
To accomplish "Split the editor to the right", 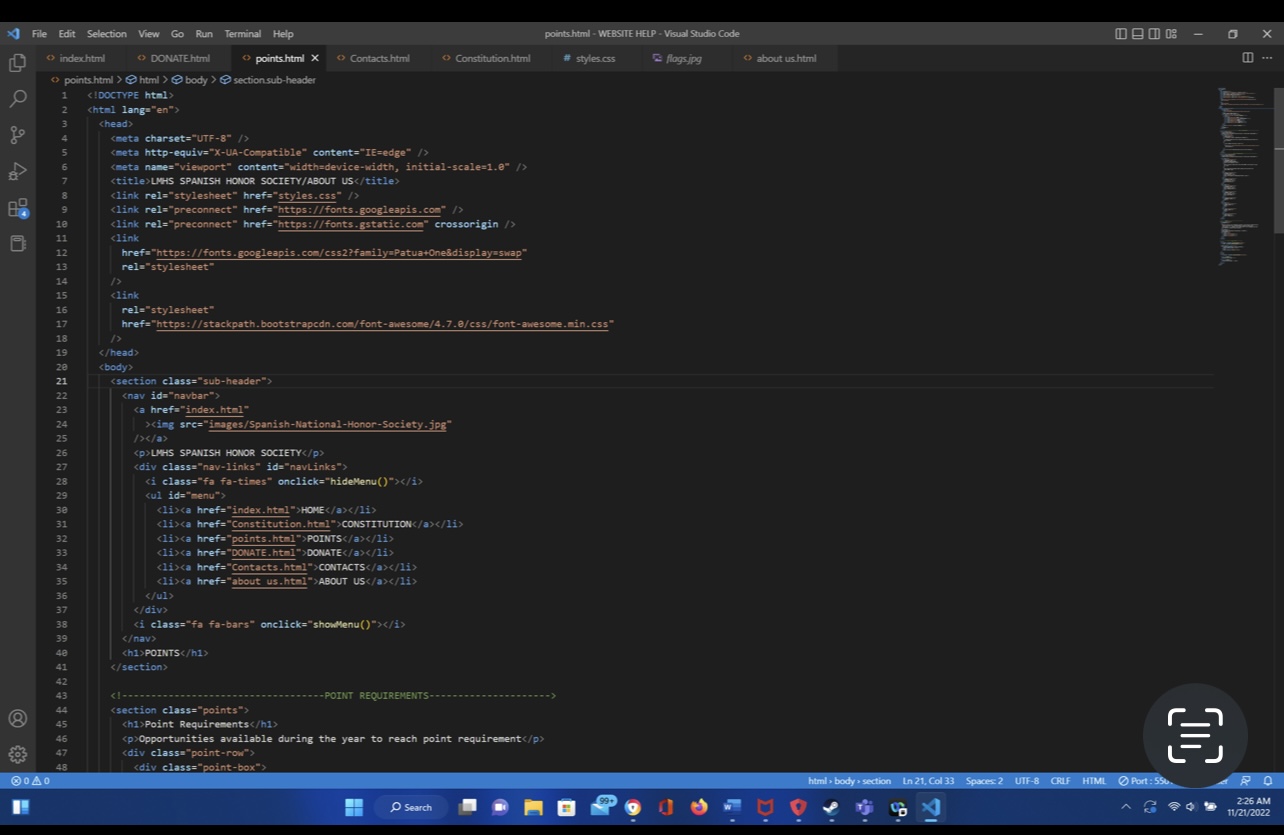I will tap(1248, 58).
